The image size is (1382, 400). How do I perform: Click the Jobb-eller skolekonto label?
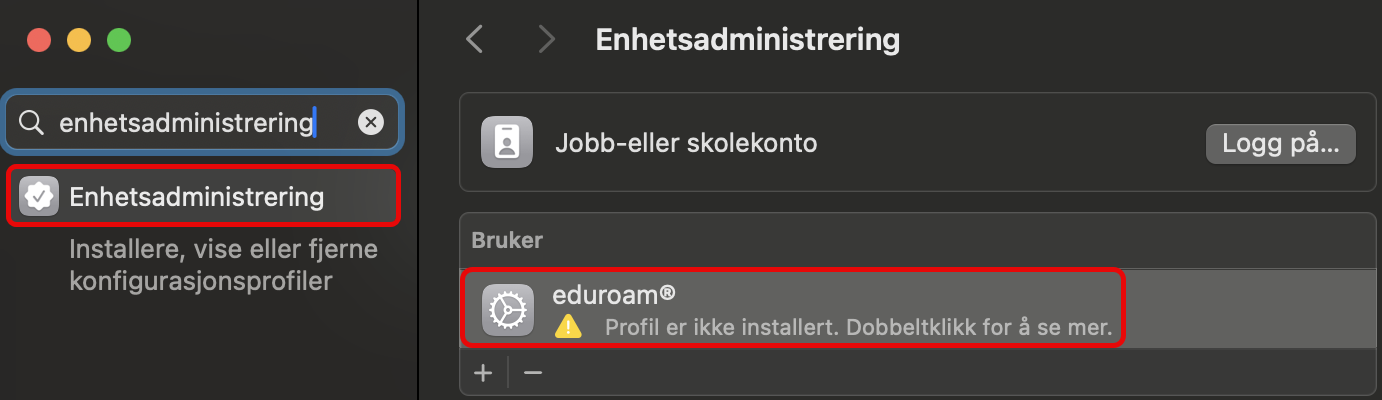(x=686, y=144)
